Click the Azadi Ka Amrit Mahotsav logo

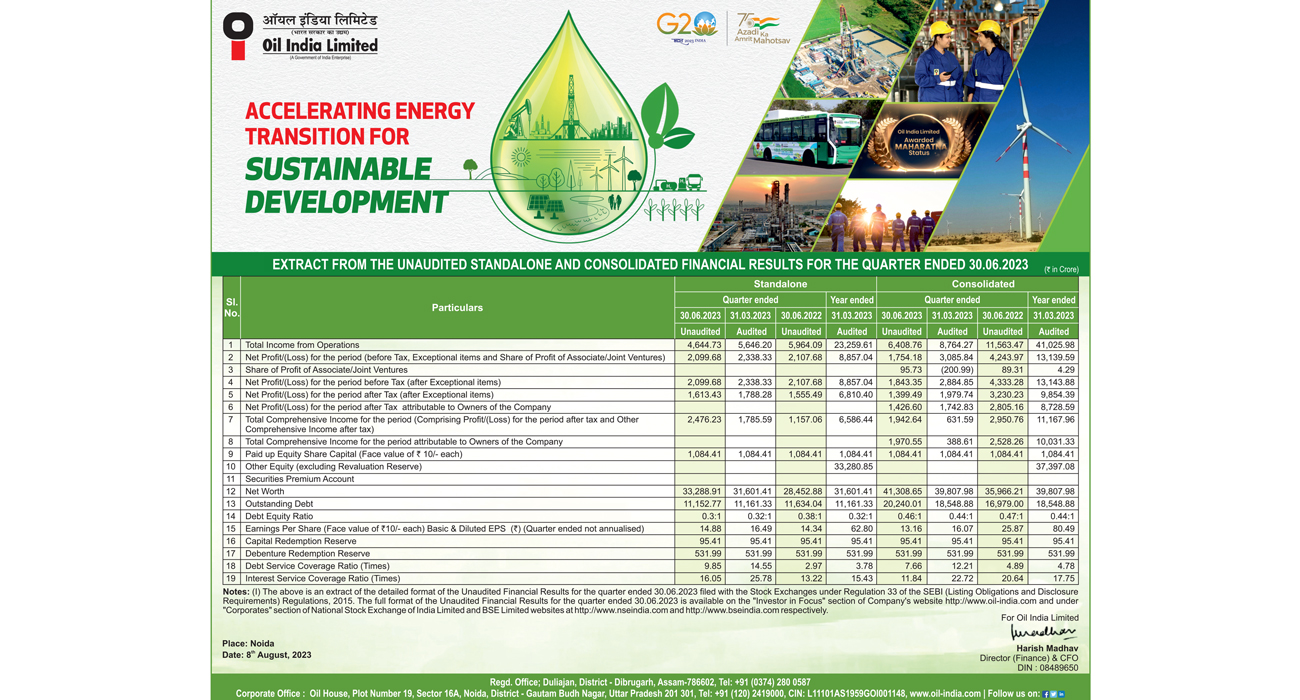click(762, 28)
